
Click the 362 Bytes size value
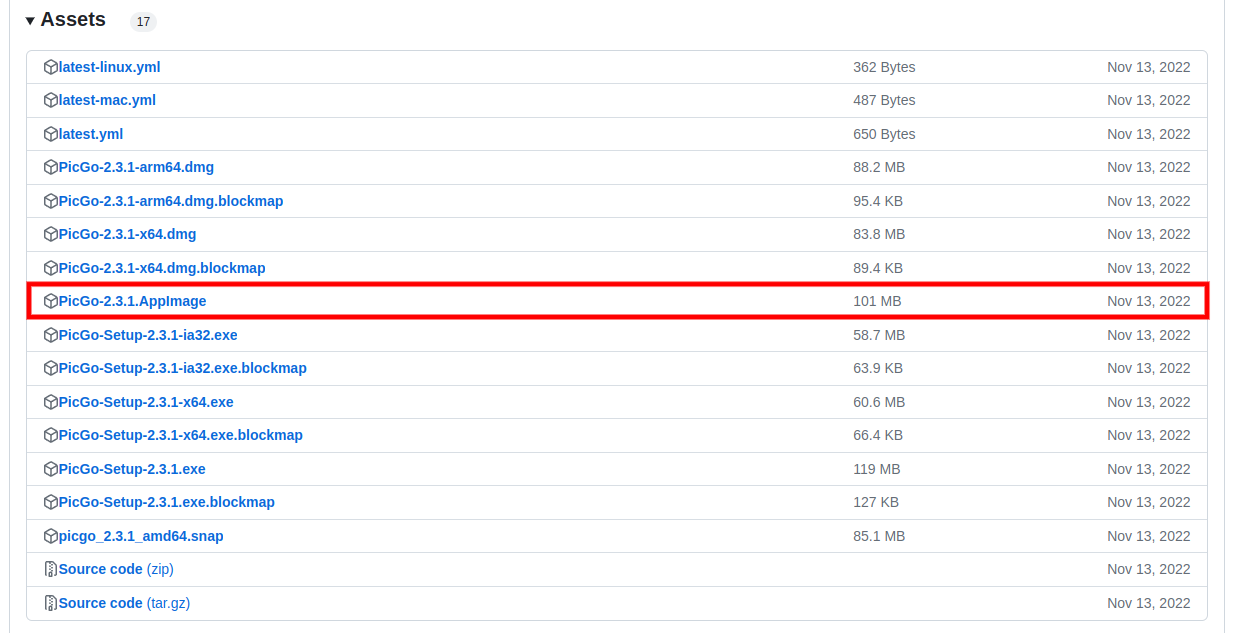[884, 67]
